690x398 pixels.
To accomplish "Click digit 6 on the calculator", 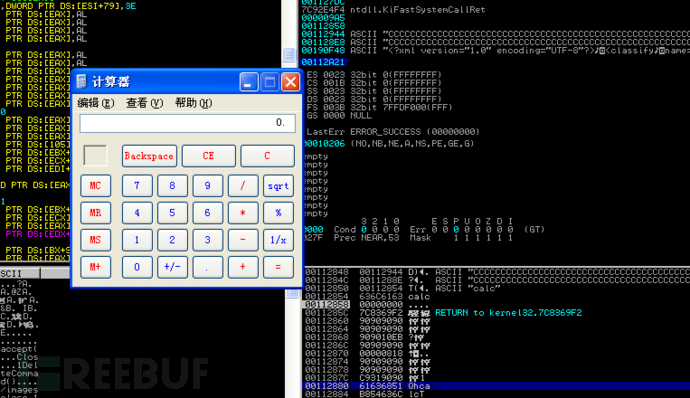I will point(208,213).
